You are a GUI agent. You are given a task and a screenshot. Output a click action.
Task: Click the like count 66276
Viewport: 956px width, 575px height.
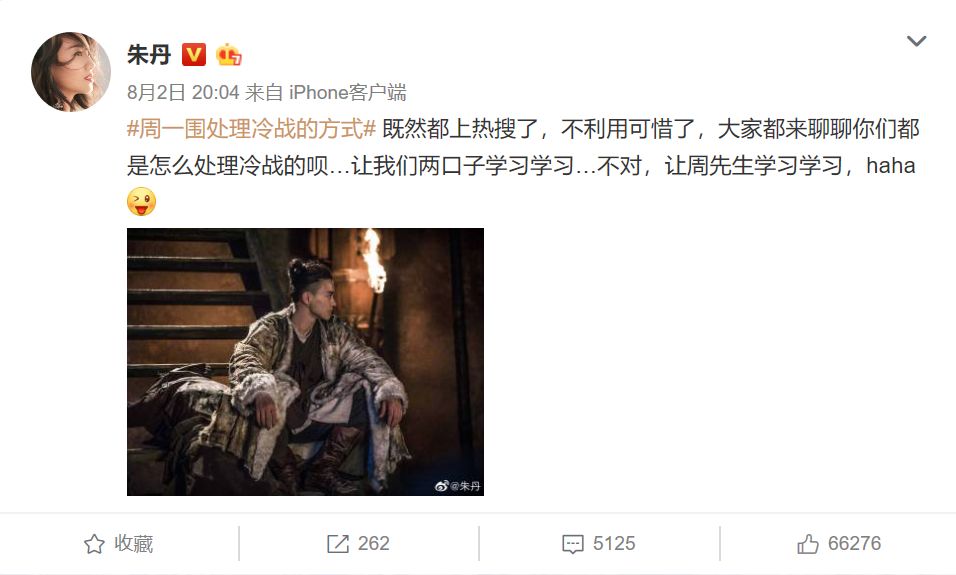pyautogui.click(x=854, y=543)
